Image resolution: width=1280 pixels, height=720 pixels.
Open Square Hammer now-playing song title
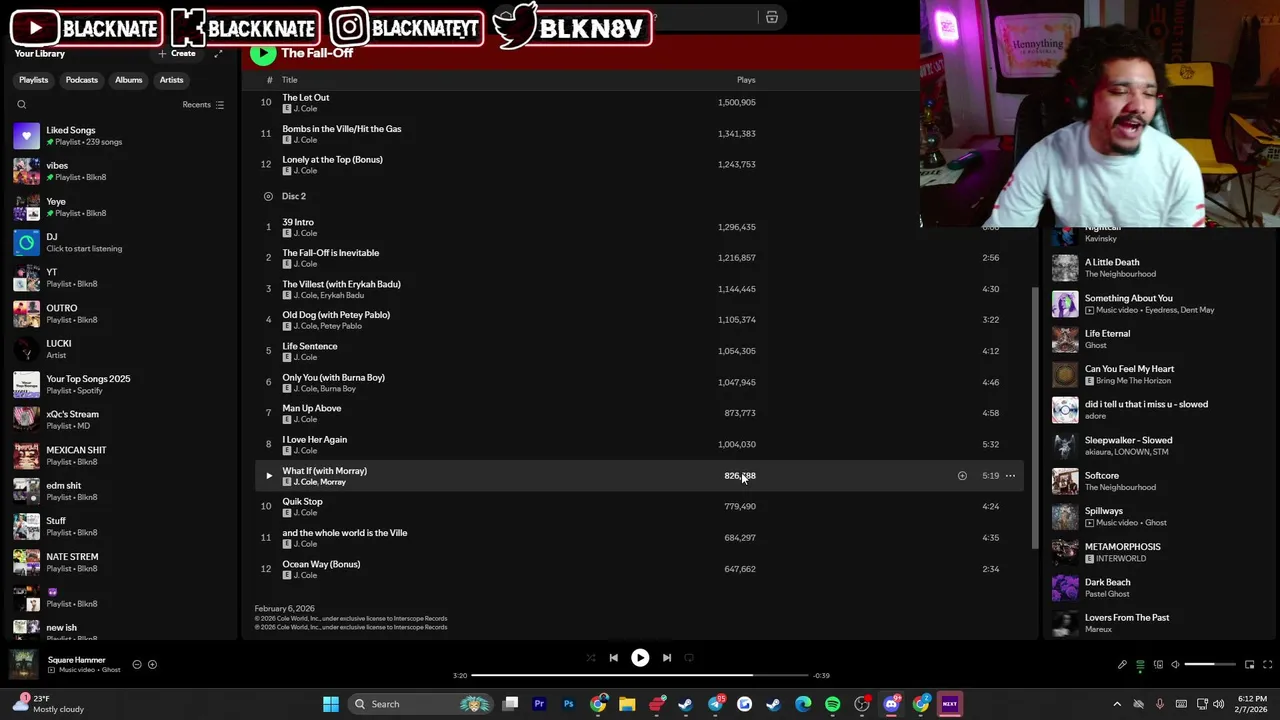76,660
